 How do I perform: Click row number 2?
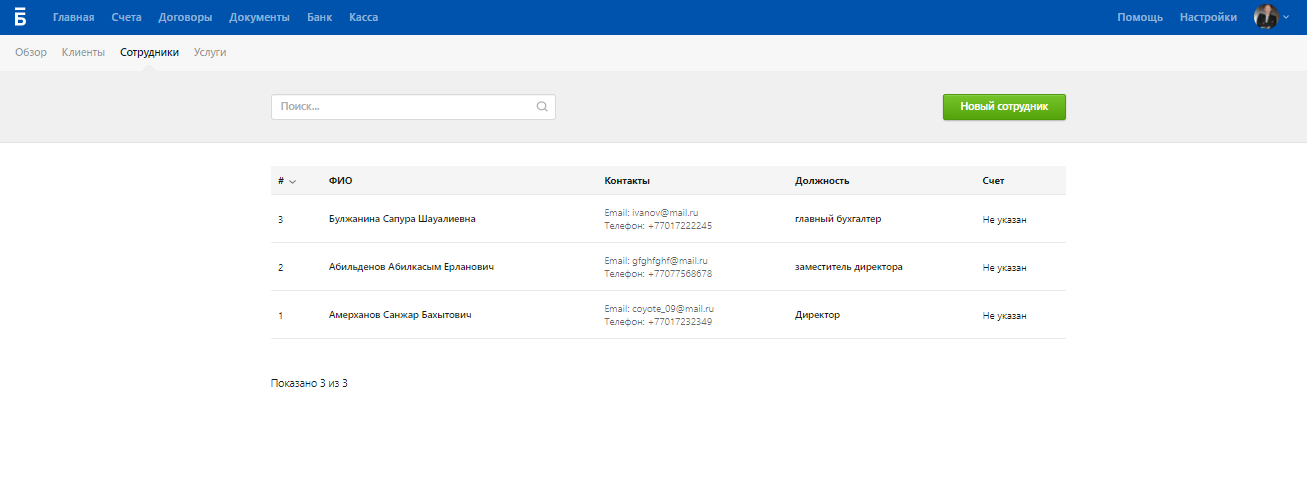281,268
